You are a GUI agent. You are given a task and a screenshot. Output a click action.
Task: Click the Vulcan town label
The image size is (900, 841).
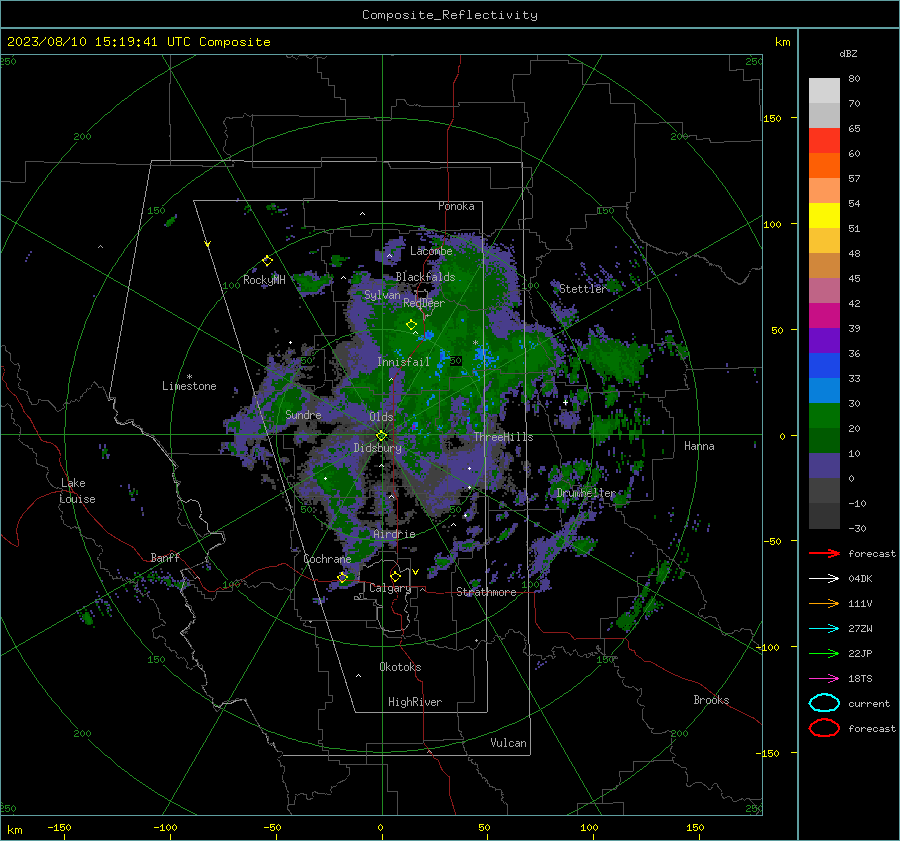508,743
